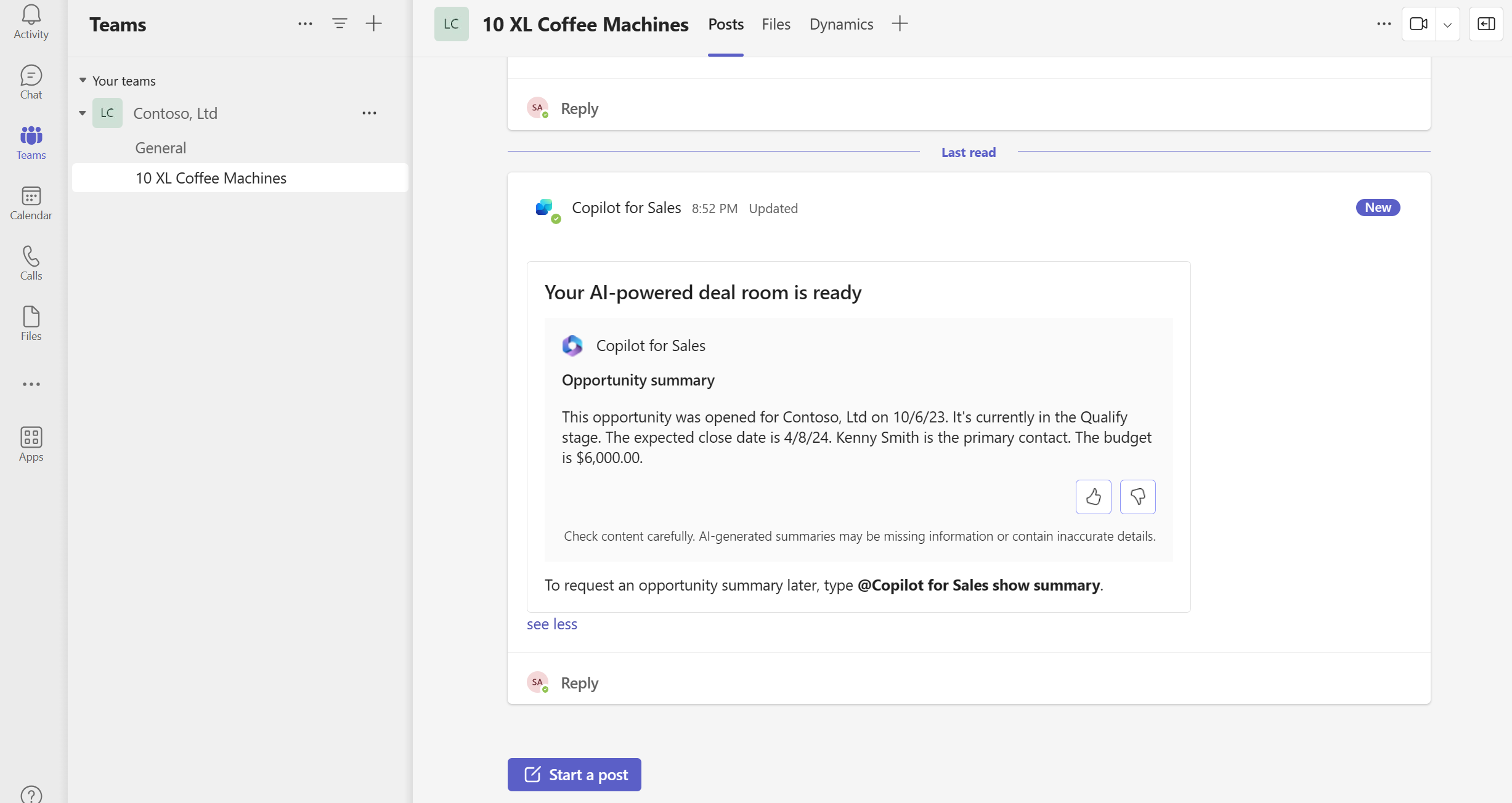The height and width of the screenshot is (803, 1512).
Task: Switch to the Dynamics tab
Action: 841,23
